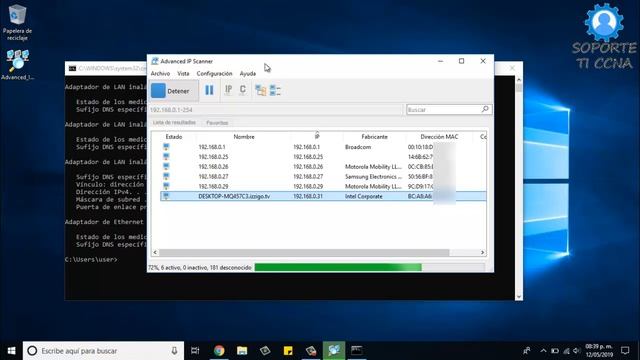Show hidden system tray icons
The width and height of the screenshot is (640, 360).
click(543, 351)
